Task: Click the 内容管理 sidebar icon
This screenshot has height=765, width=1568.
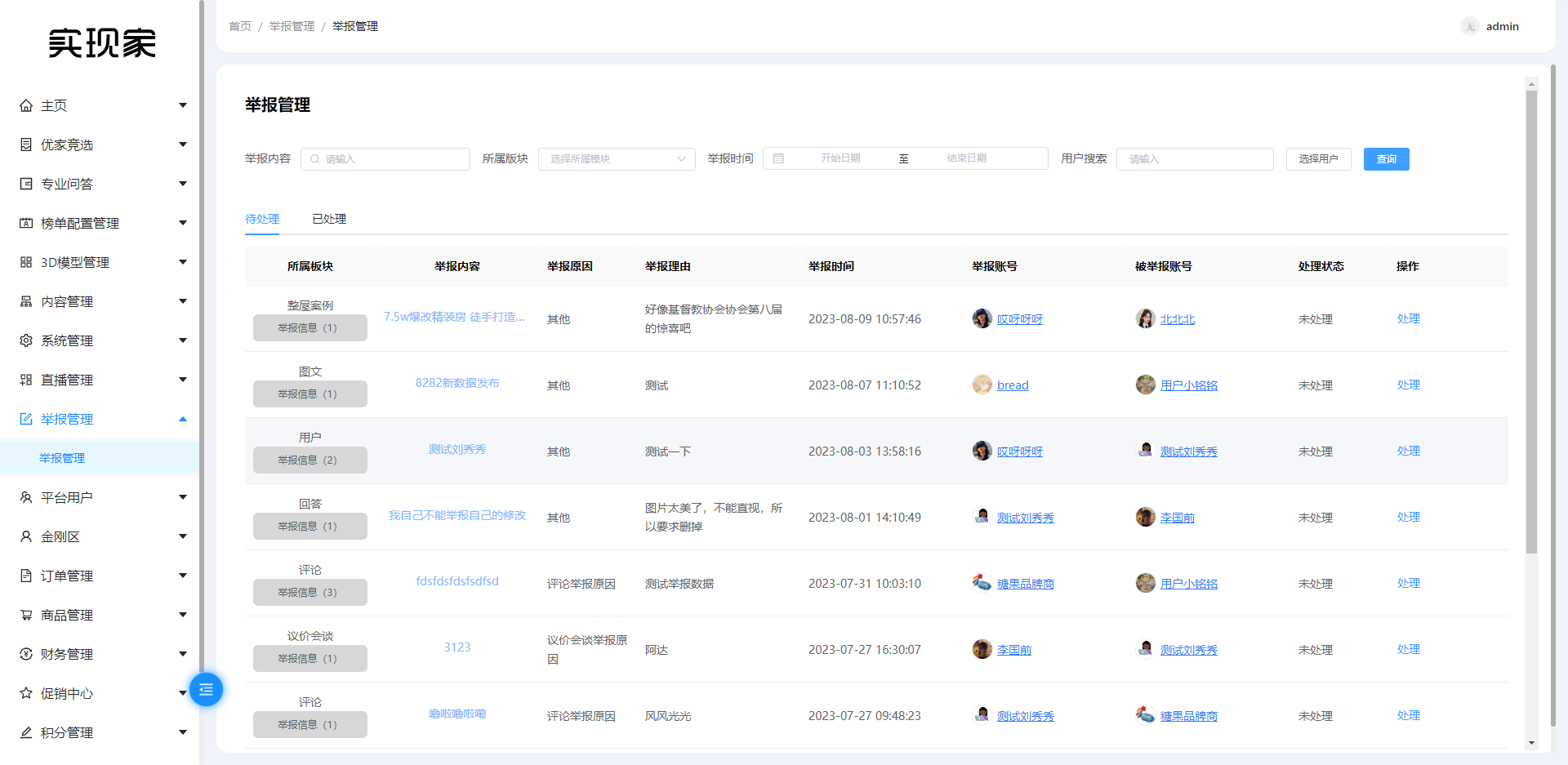Action: tap(26, 301)
